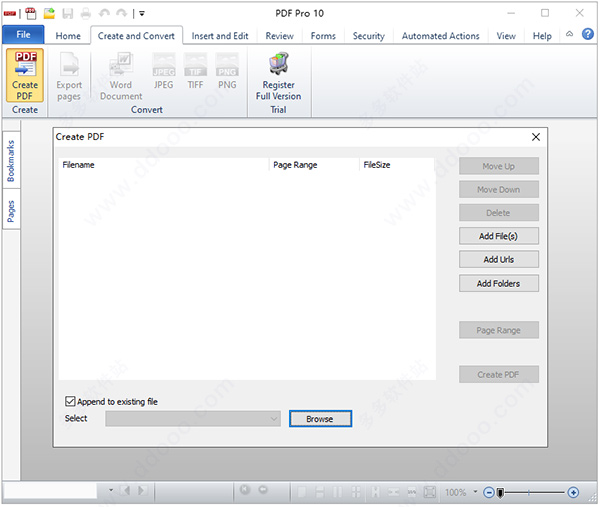This screenshot has width=600, height=507.
Task: Click the JPEG convert icon
Action: pyautogui.click(x=164, y=64)
